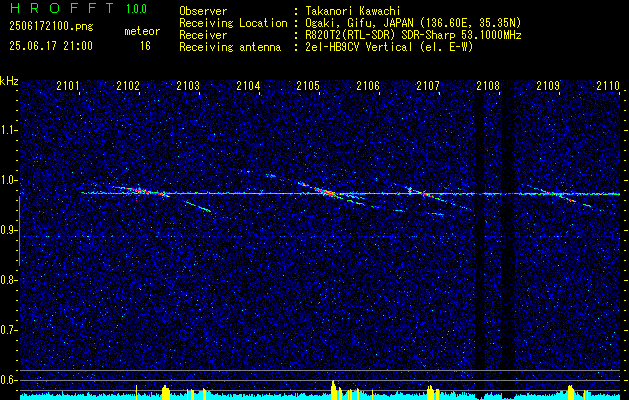Click the 1.1 kHz axis label
629x400 pixels.
(x=8, y=130)
